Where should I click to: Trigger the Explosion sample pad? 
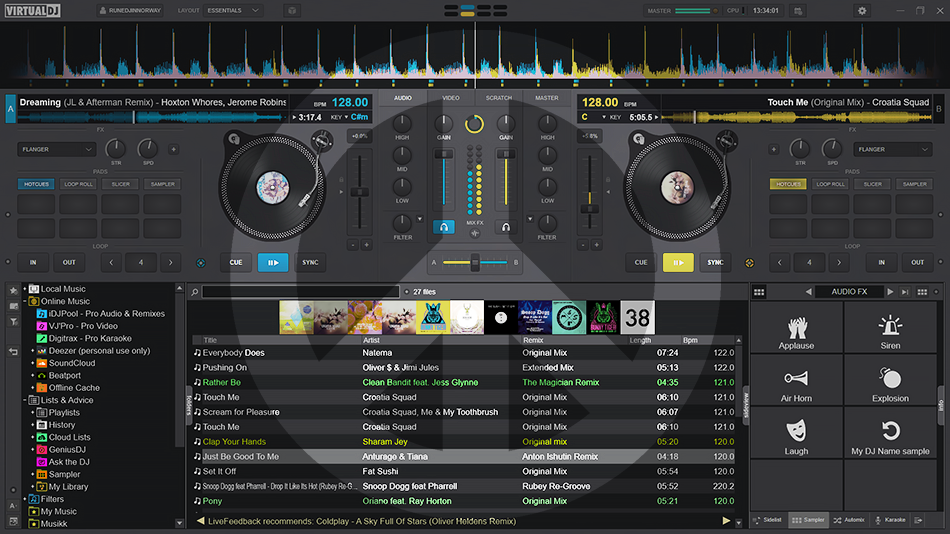(890, 384)
